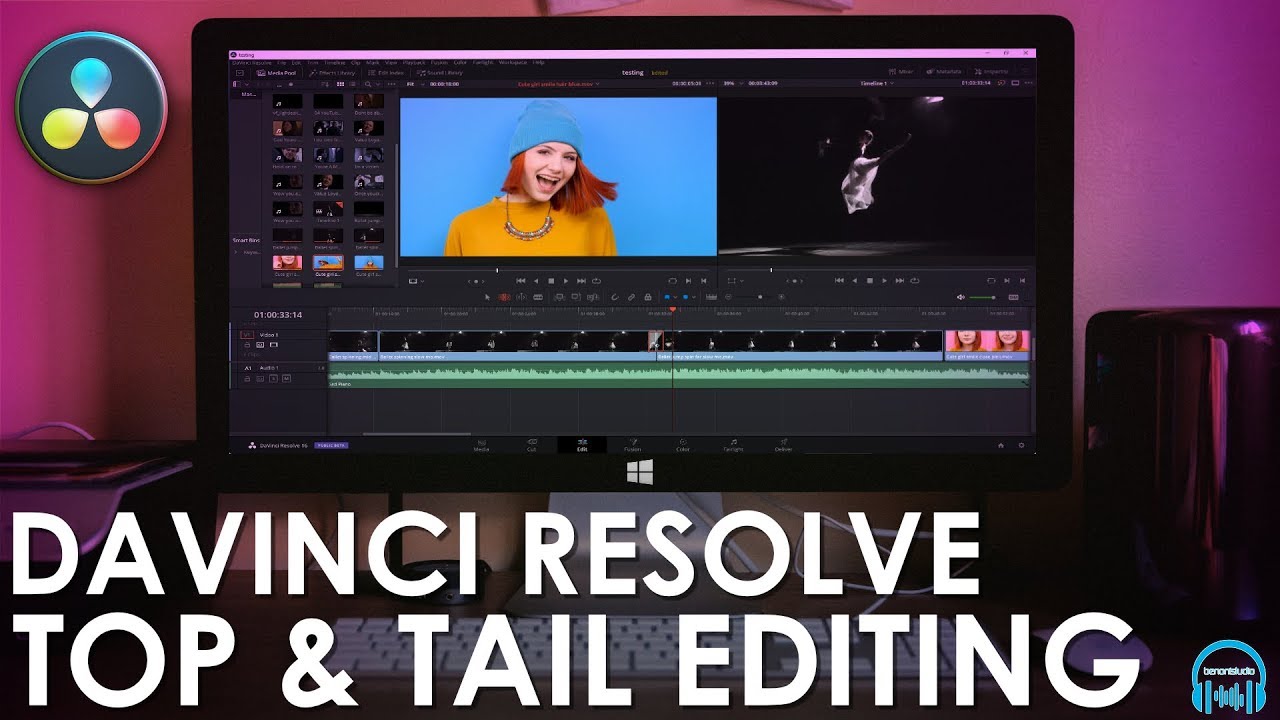Disable the Video 1 track
This screenshot has height=720, width=1280.
coord(274,345)
